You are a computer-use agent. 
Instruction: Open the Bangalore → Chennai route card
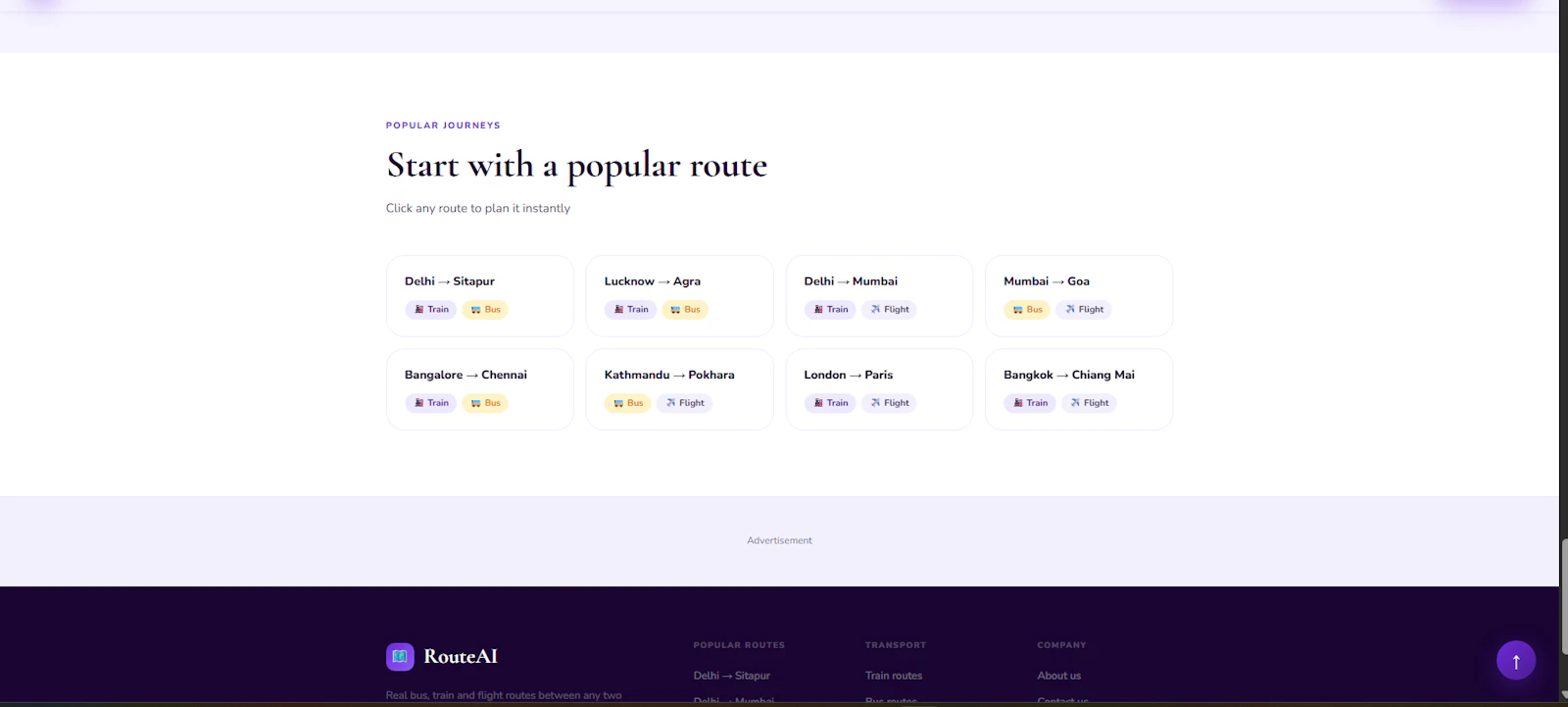tap(480, 389)
